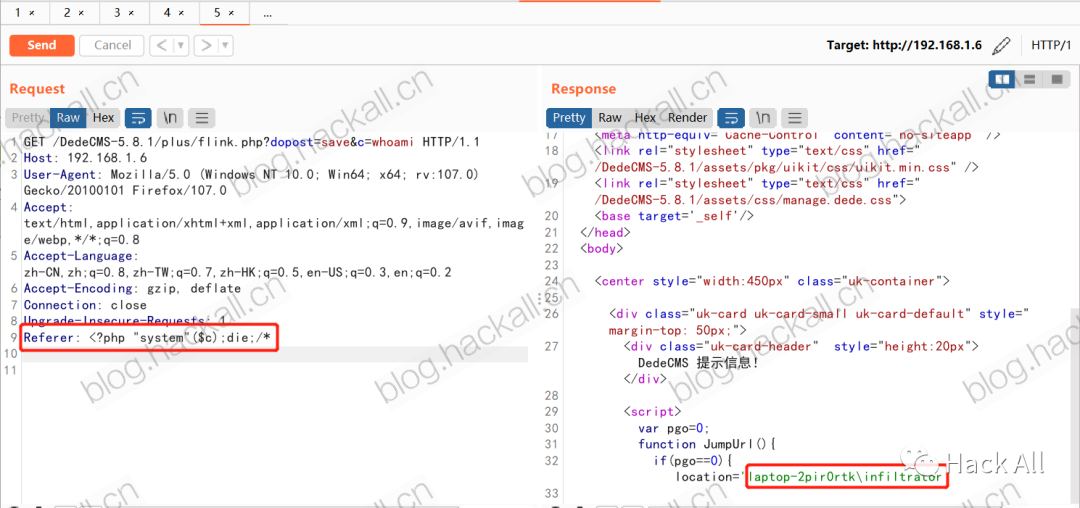Click the HTTP/1 protocol selector
1080x508 pixels.
1051,45
